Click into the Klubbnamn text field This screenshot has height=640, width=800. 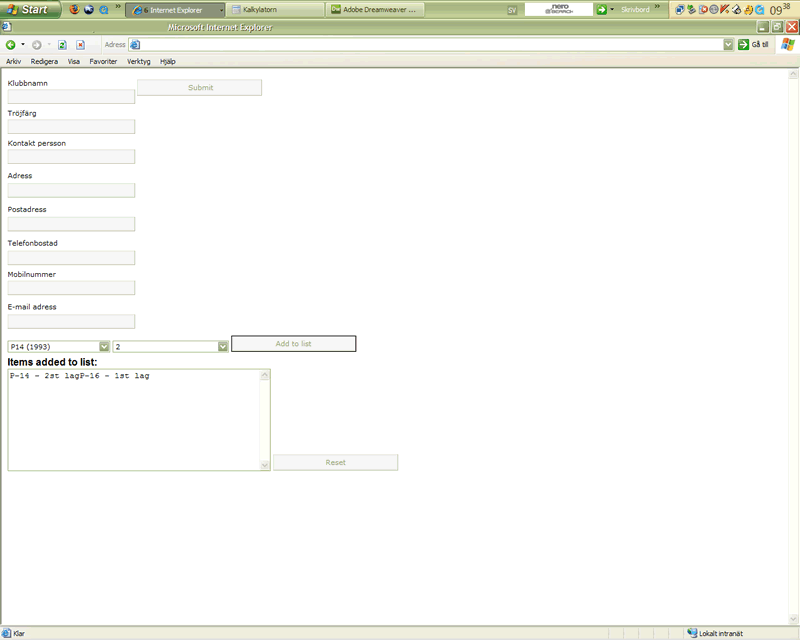point(71,96)
